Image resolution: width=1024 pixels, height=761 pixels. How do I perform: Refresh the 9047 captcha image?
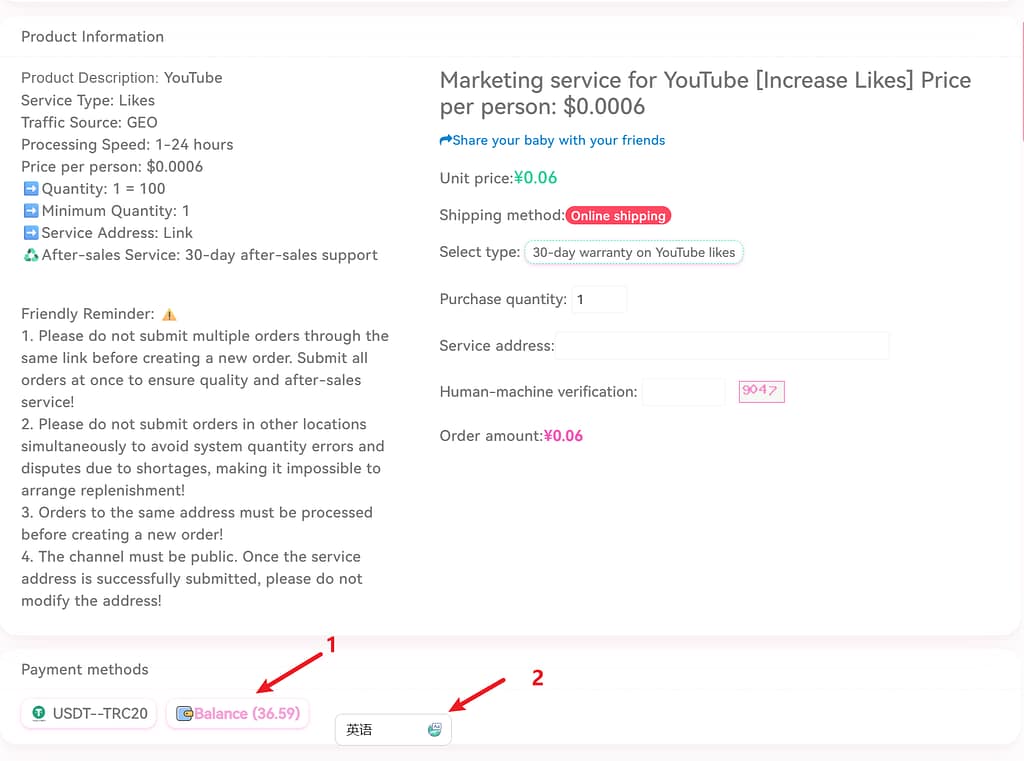[x=761, y=391]
